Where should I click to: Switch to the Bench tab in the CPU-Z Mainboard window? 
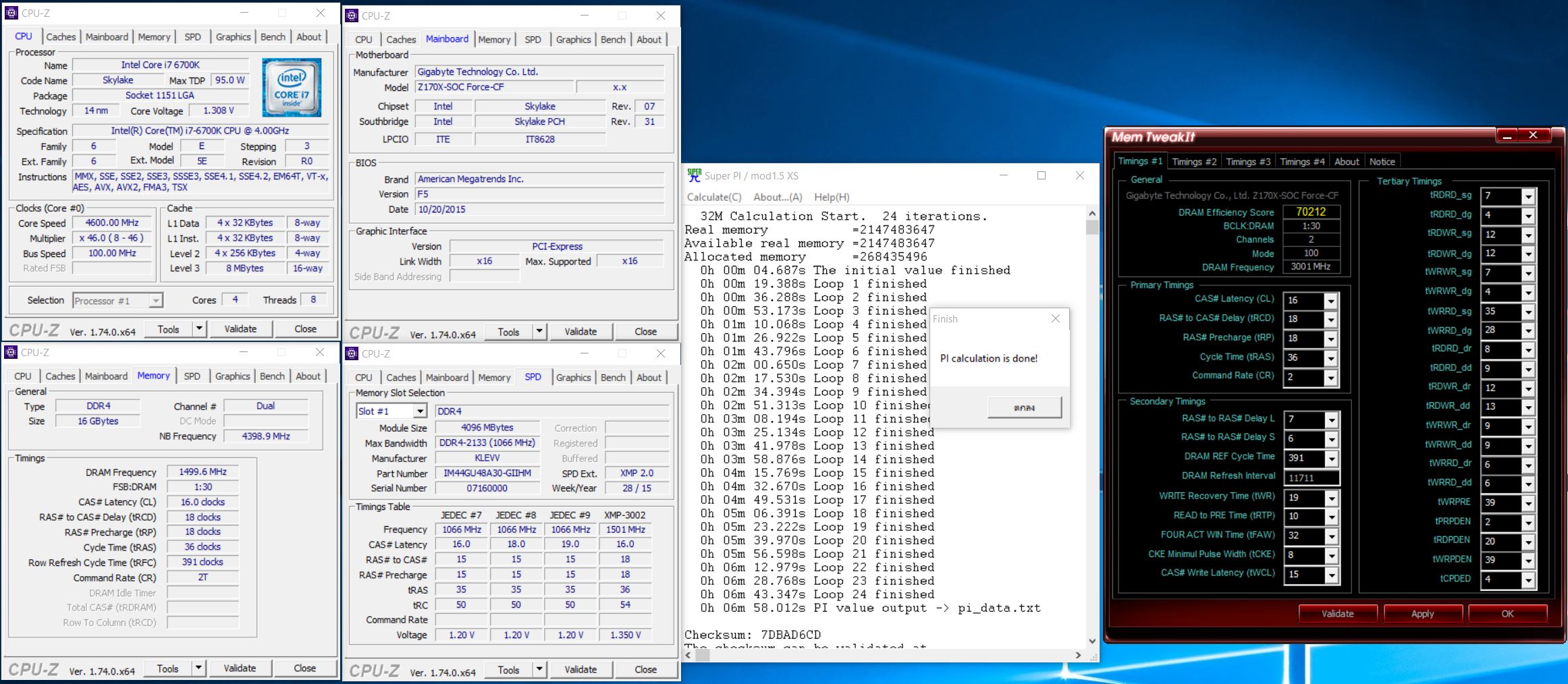tap(613, 40)
